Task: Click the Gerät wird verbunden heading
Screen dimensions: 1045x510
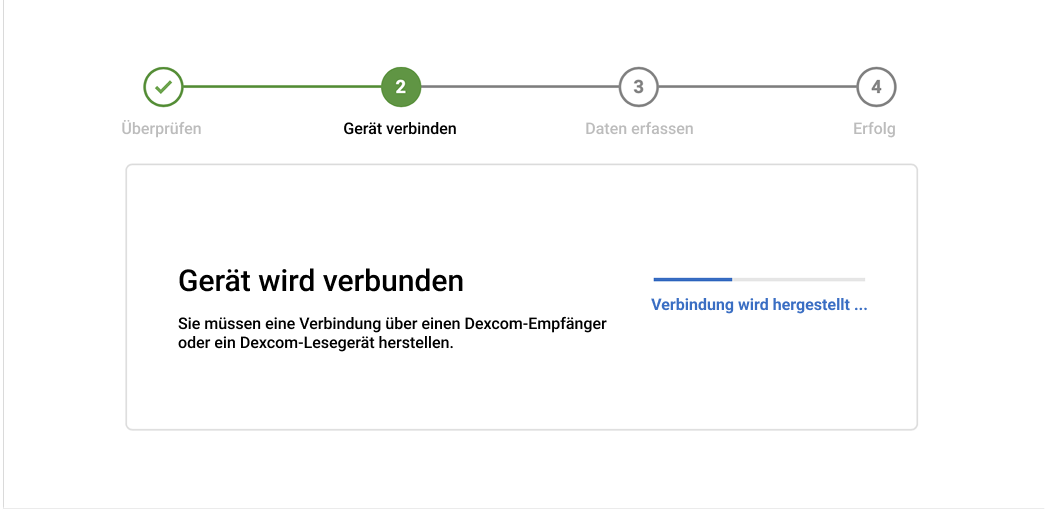Action: (x=320, y=281)
